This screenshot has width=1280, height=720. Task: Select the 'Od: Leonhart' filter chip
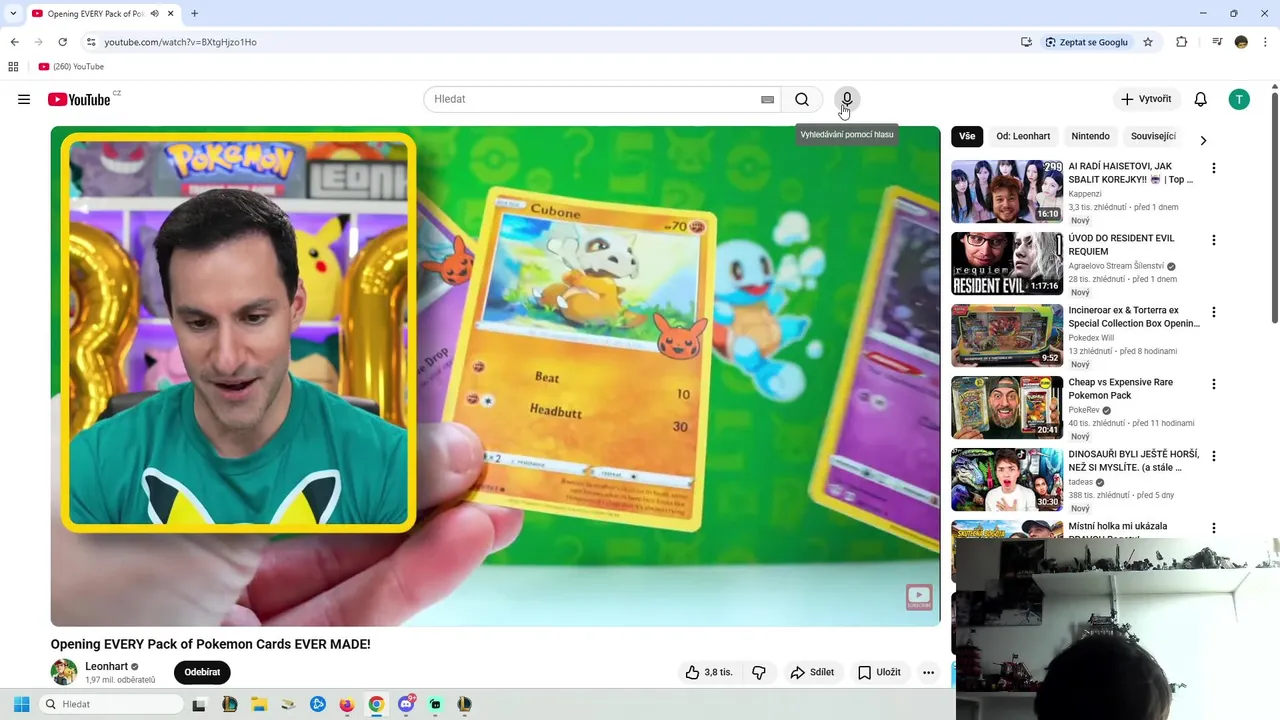coord(1023,136)
